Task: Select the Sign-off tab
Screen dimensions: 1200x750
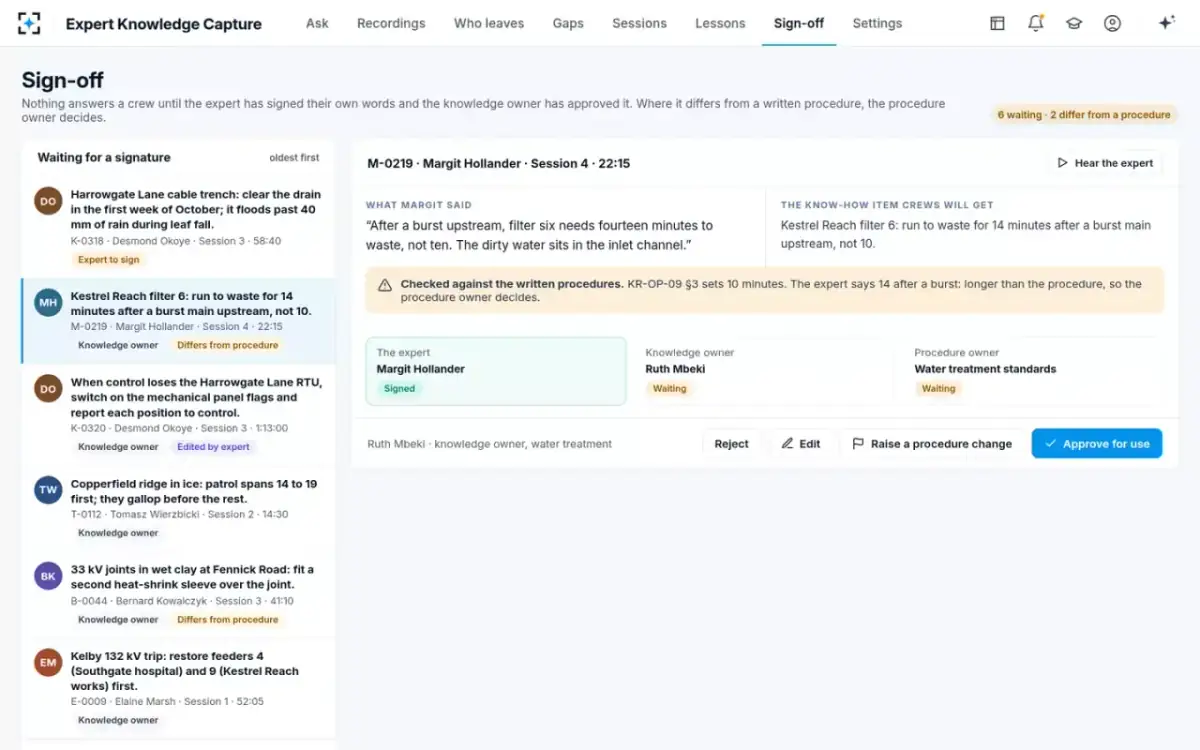Action: click(799, 23)
